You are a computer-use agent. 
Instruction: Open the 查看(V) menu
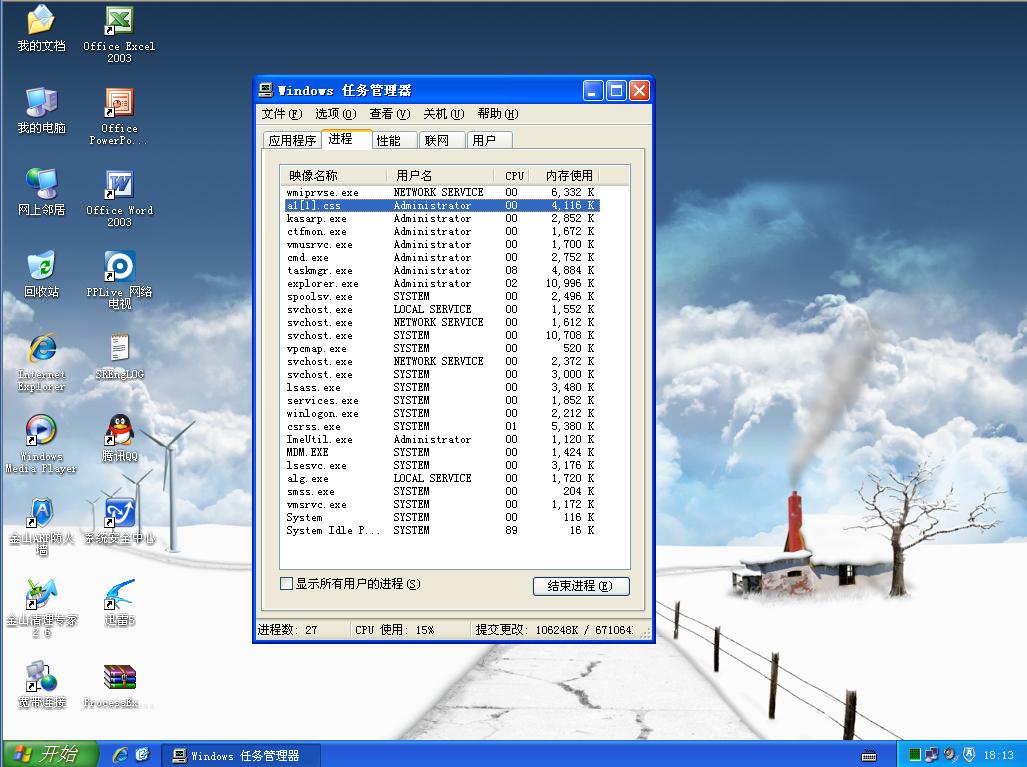(x=390, y=114)
